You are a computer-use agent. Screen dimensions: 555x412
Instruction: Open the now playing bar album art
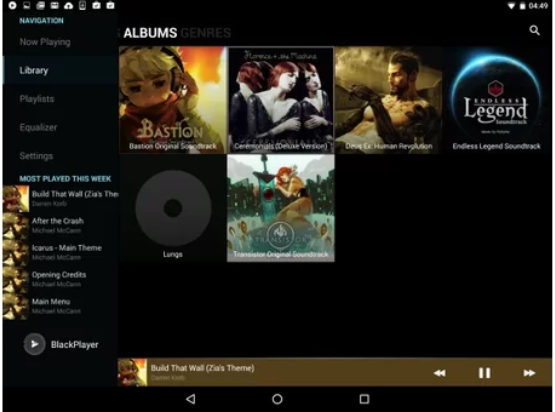pyautogui.click(x=132, y=372)
